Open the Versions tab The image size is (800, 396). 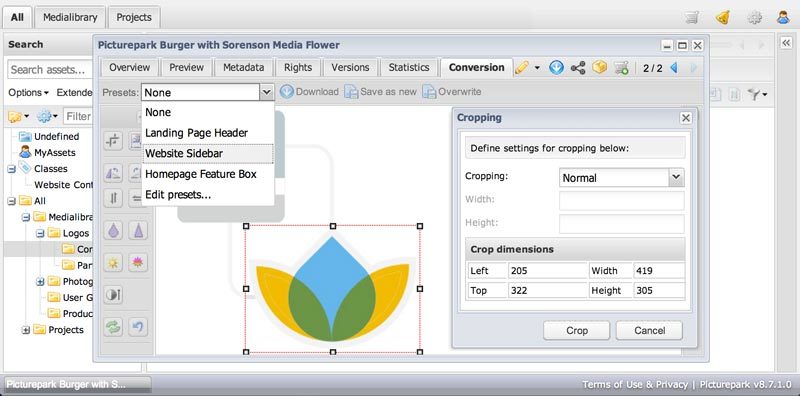pyautogui.click(x=350, y=67)
